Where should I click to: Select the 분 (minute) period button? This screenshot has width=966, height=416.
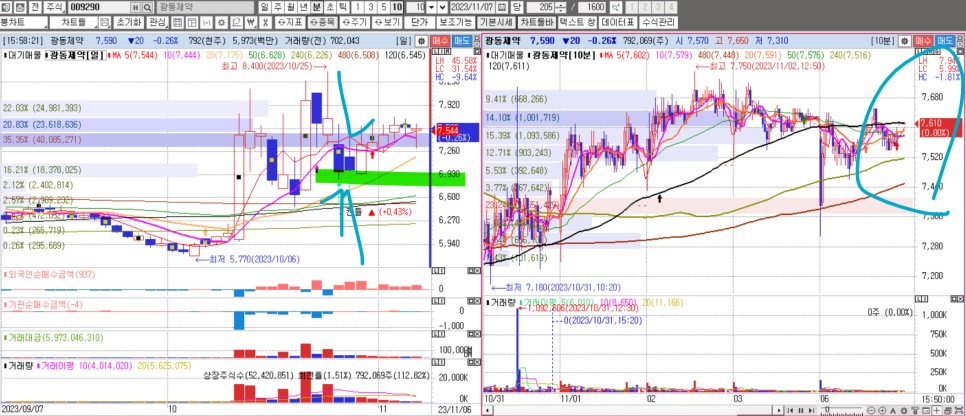point(317,7)
